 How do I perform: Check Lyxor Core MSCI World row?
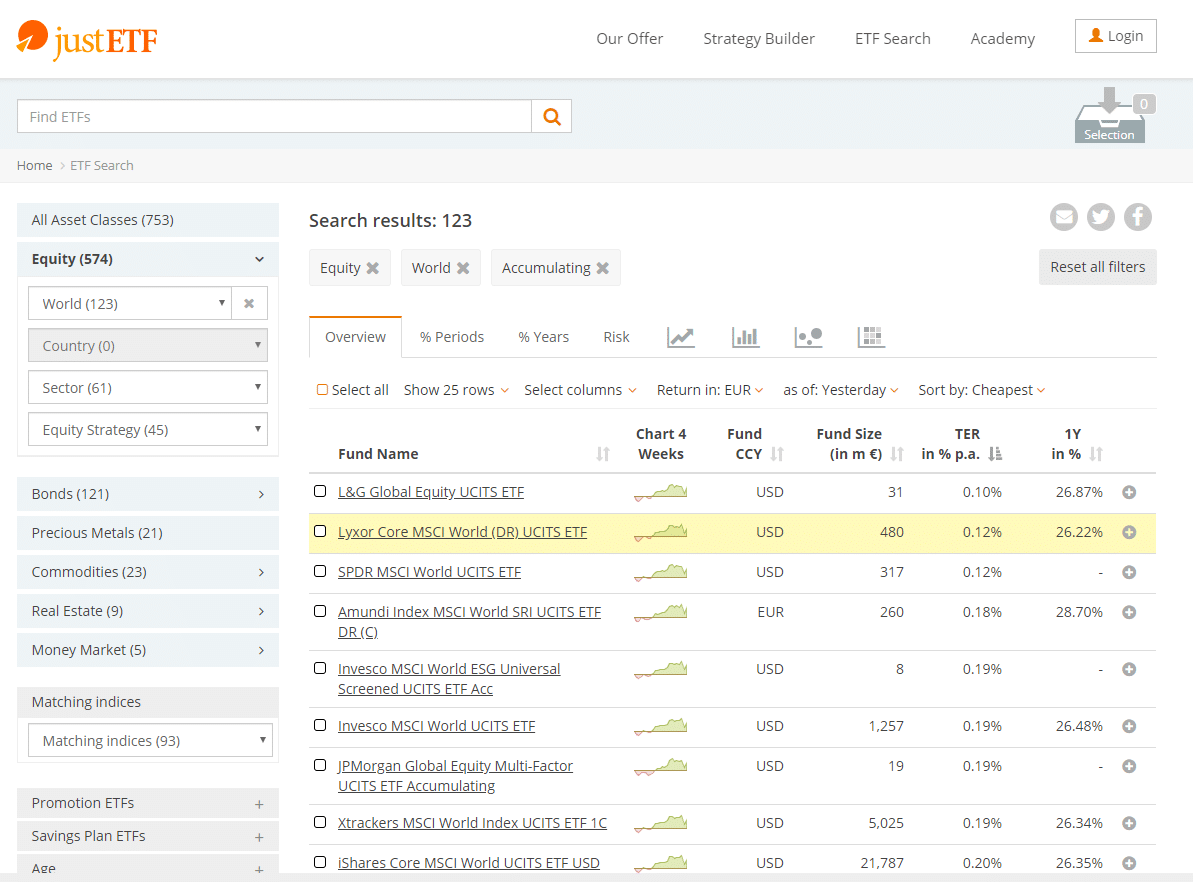320,531
